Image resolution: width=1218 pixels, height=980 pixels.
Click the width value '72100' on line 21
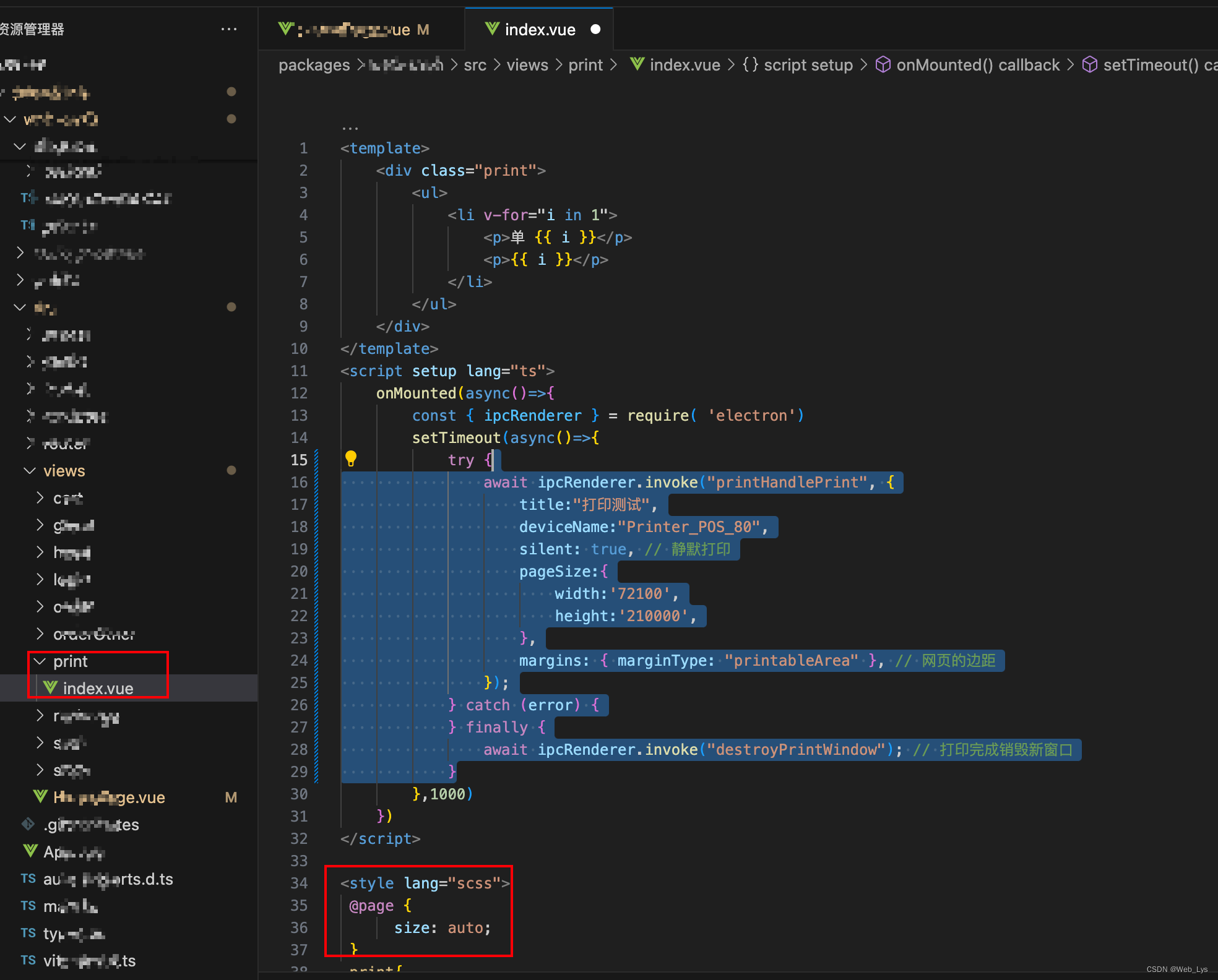pos(640,593)
